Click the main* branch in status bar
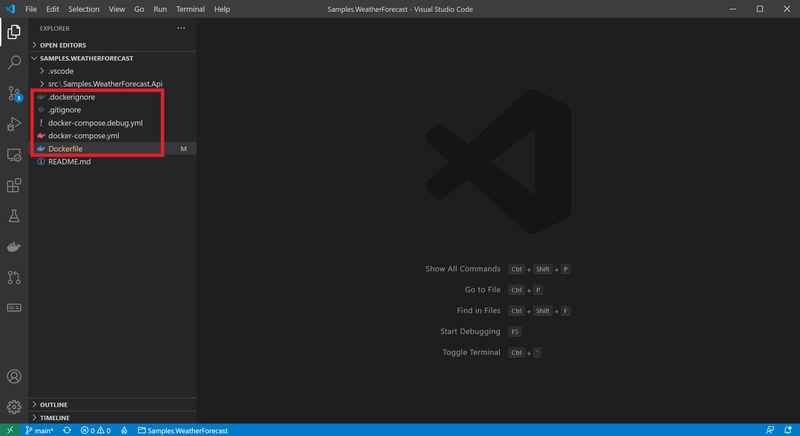 click(39, 430)
